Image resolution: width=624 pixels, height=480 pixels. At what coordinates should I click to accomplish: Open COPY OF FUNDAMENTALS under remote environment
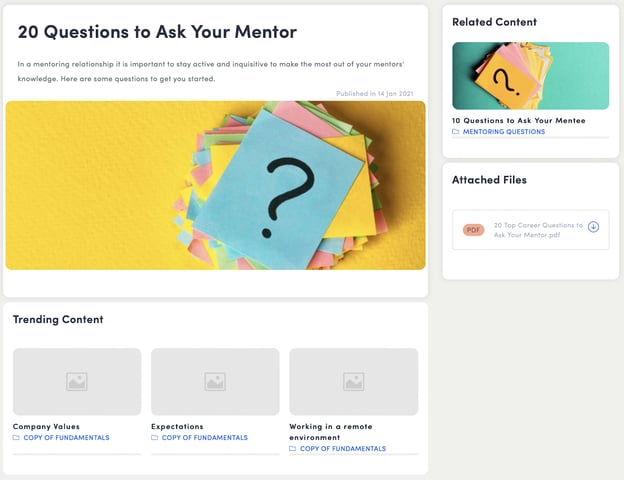pyautogui.click(x=343, y=449)
